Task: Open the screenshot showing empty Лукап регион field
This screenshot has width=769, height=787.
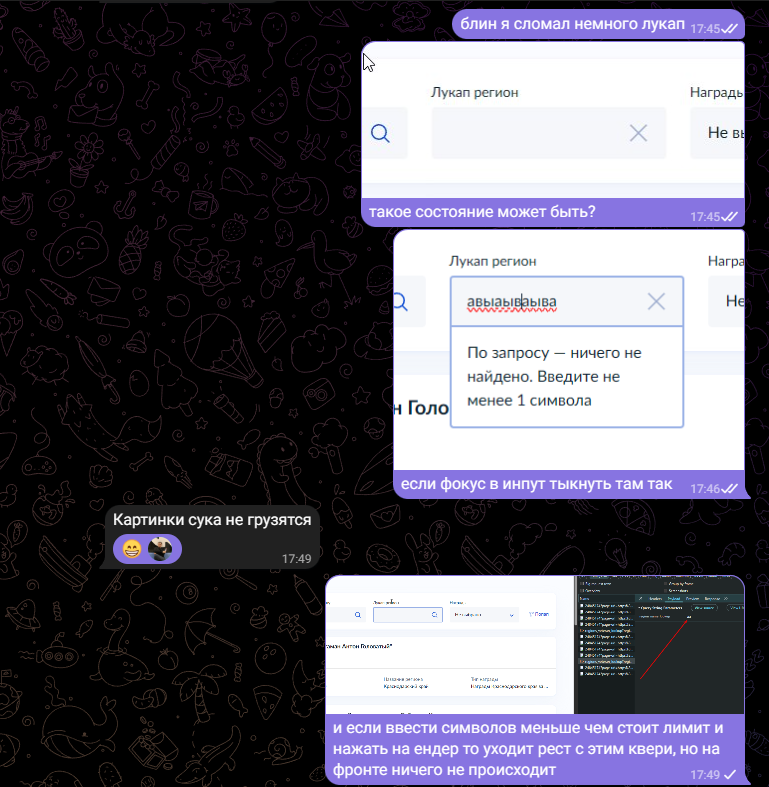Action: [x=553, y=119]
